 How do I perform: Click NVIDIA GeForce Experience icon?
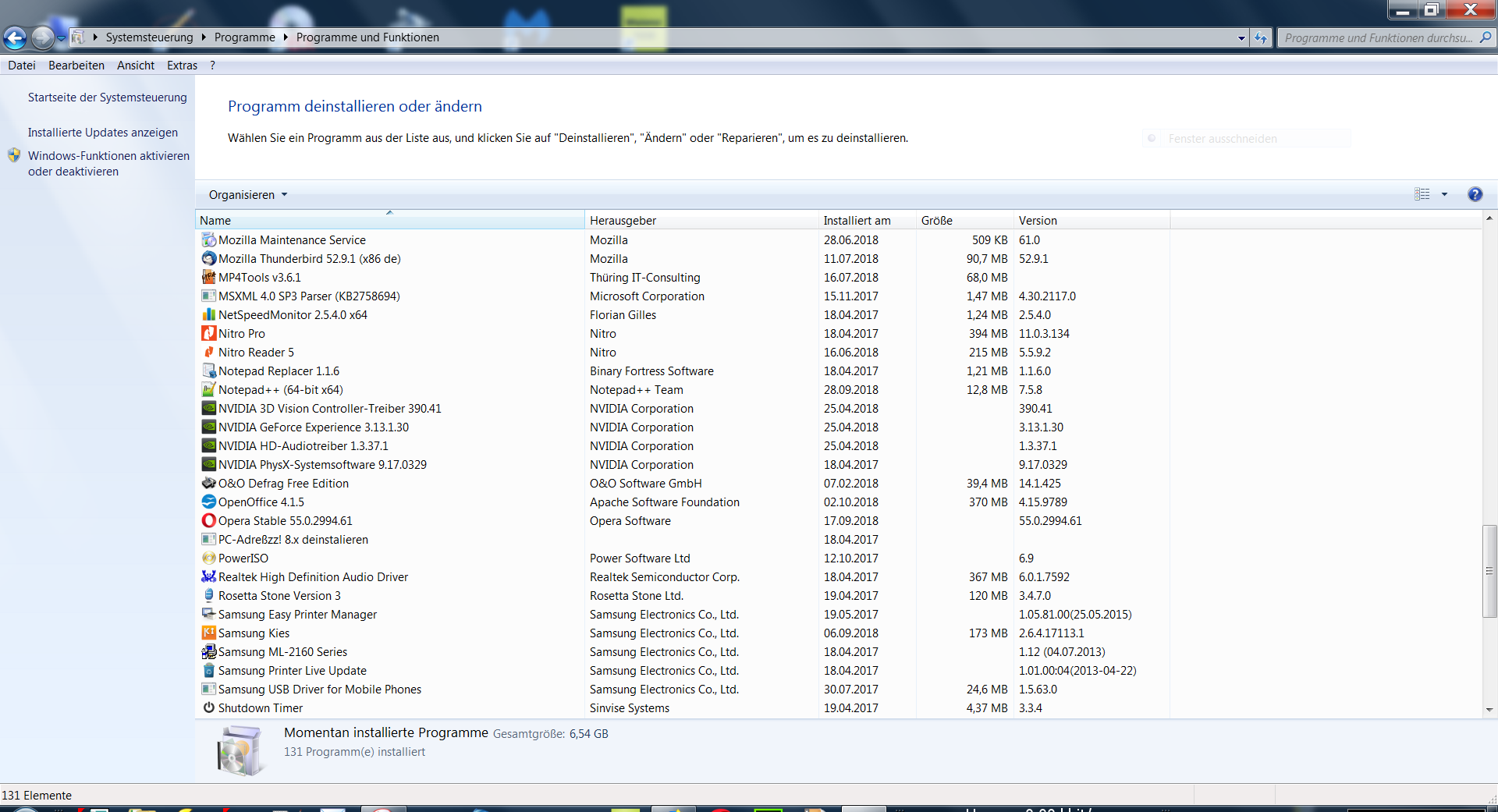pos(208,427)
